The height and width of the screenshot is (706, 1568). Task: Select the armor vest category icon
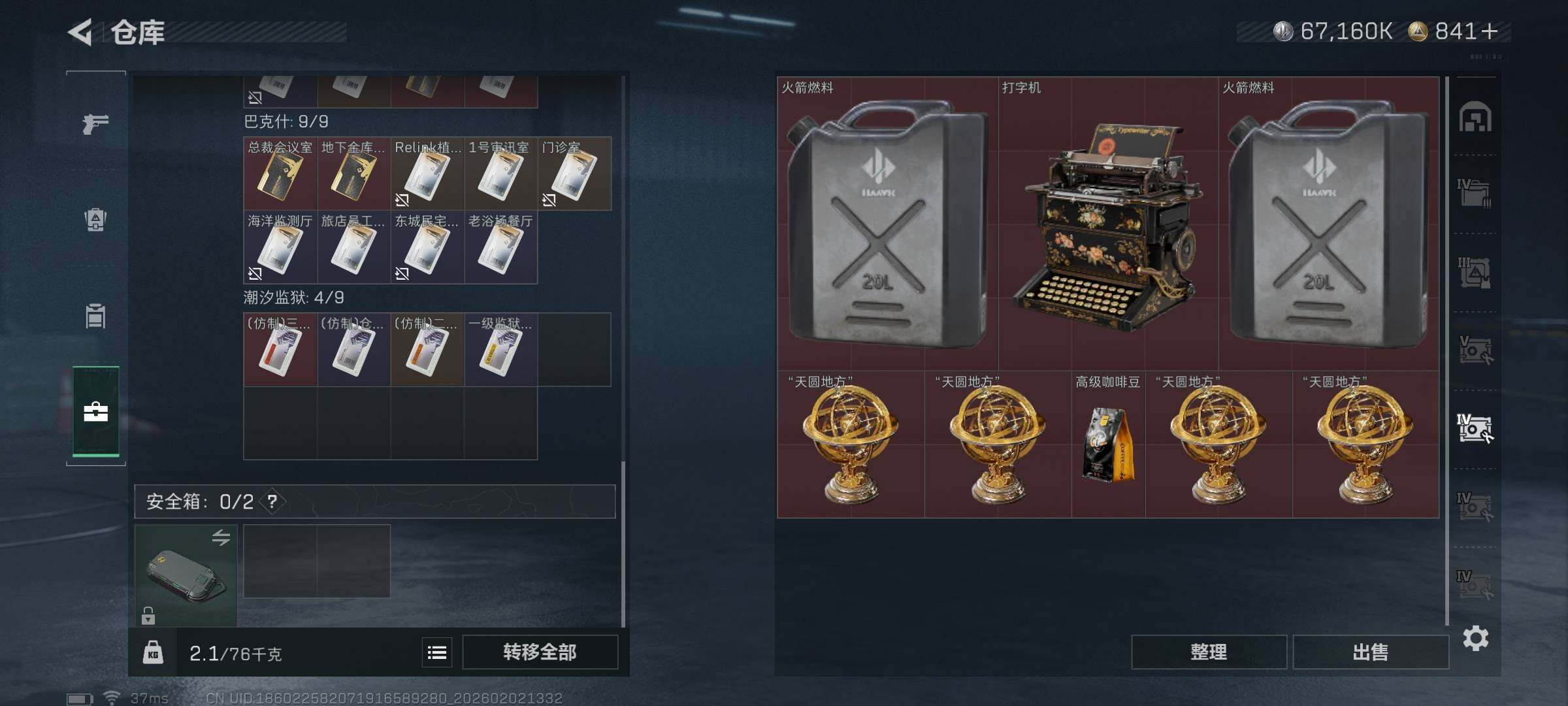(95, 220)
